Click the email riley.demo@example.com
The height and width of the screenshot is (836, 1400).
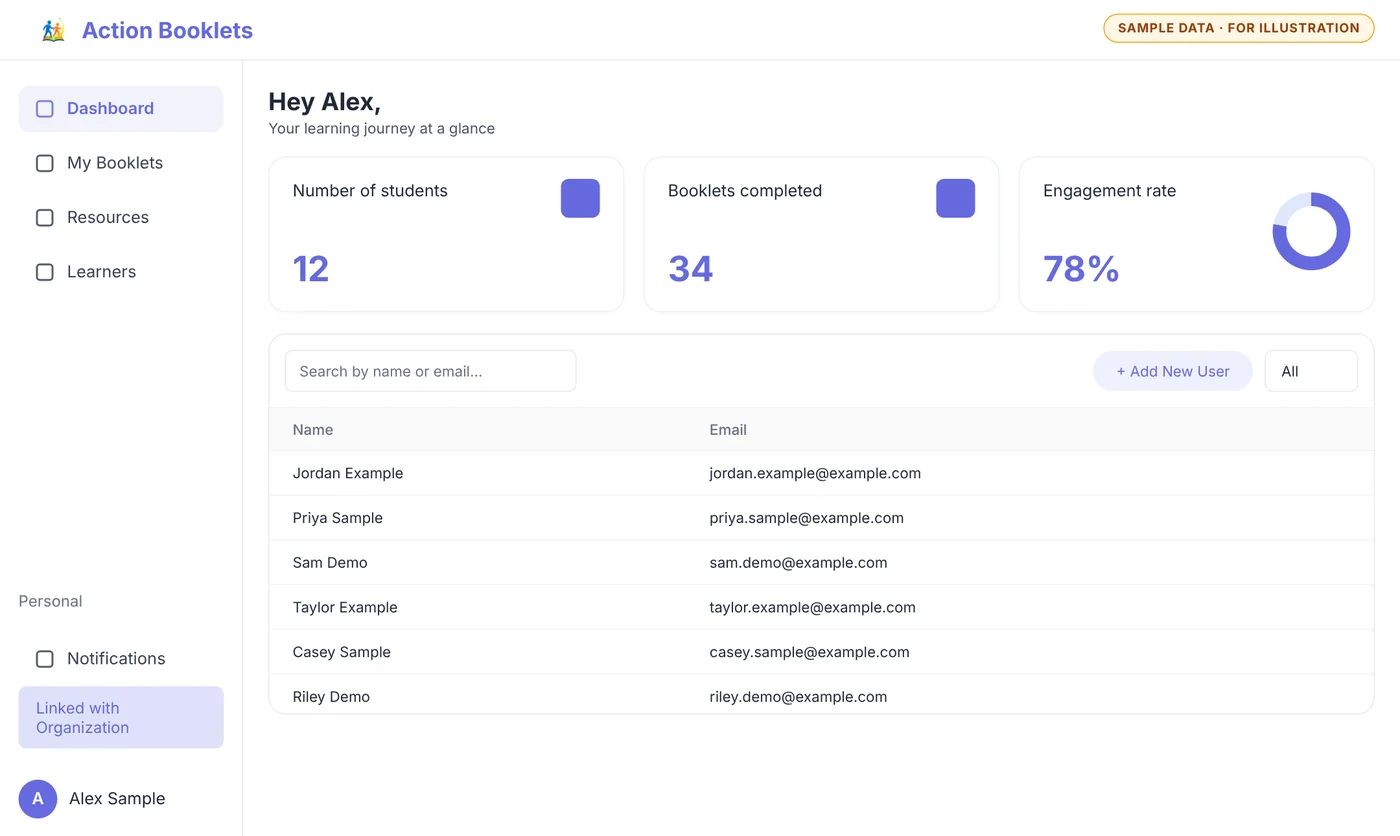tap(798, 697)
